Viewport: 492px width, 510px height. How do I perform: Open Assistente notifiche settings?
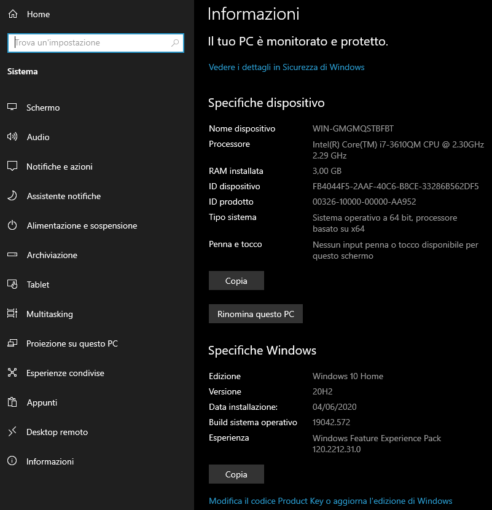[x=64, y=196]
